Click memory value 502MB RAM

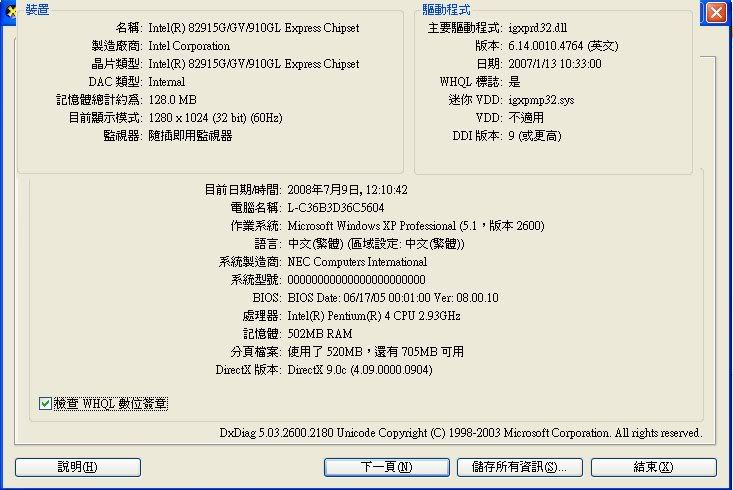pyautogui.click(x=320, y=334)
